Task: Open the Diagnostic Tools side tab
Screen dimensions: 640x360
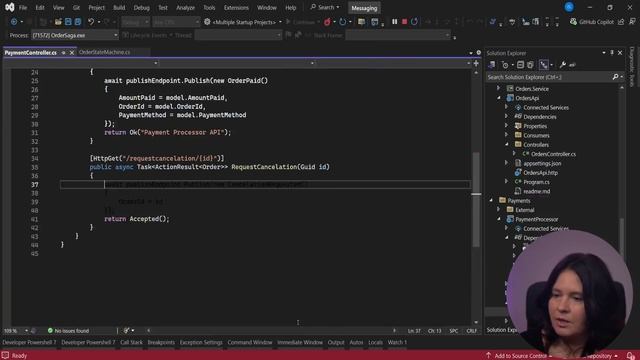Action: (x=632, y=67)
